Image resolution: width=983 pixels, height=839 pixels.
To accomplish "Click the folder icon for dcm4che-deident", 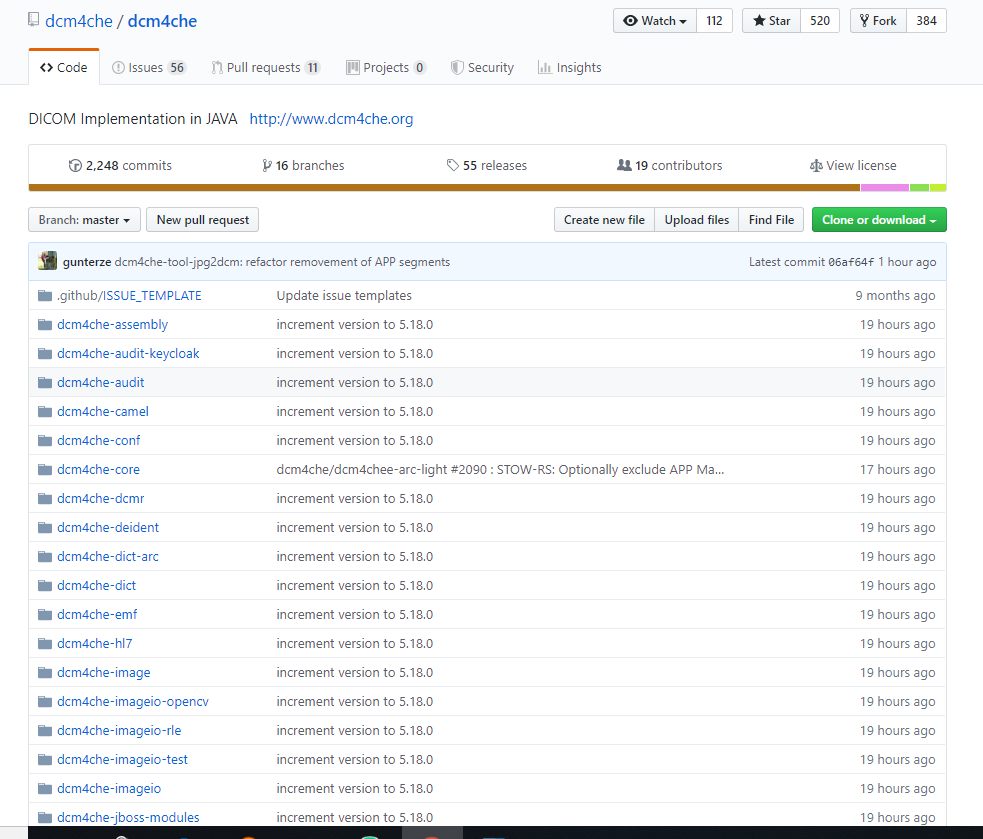I will (45, 527).
